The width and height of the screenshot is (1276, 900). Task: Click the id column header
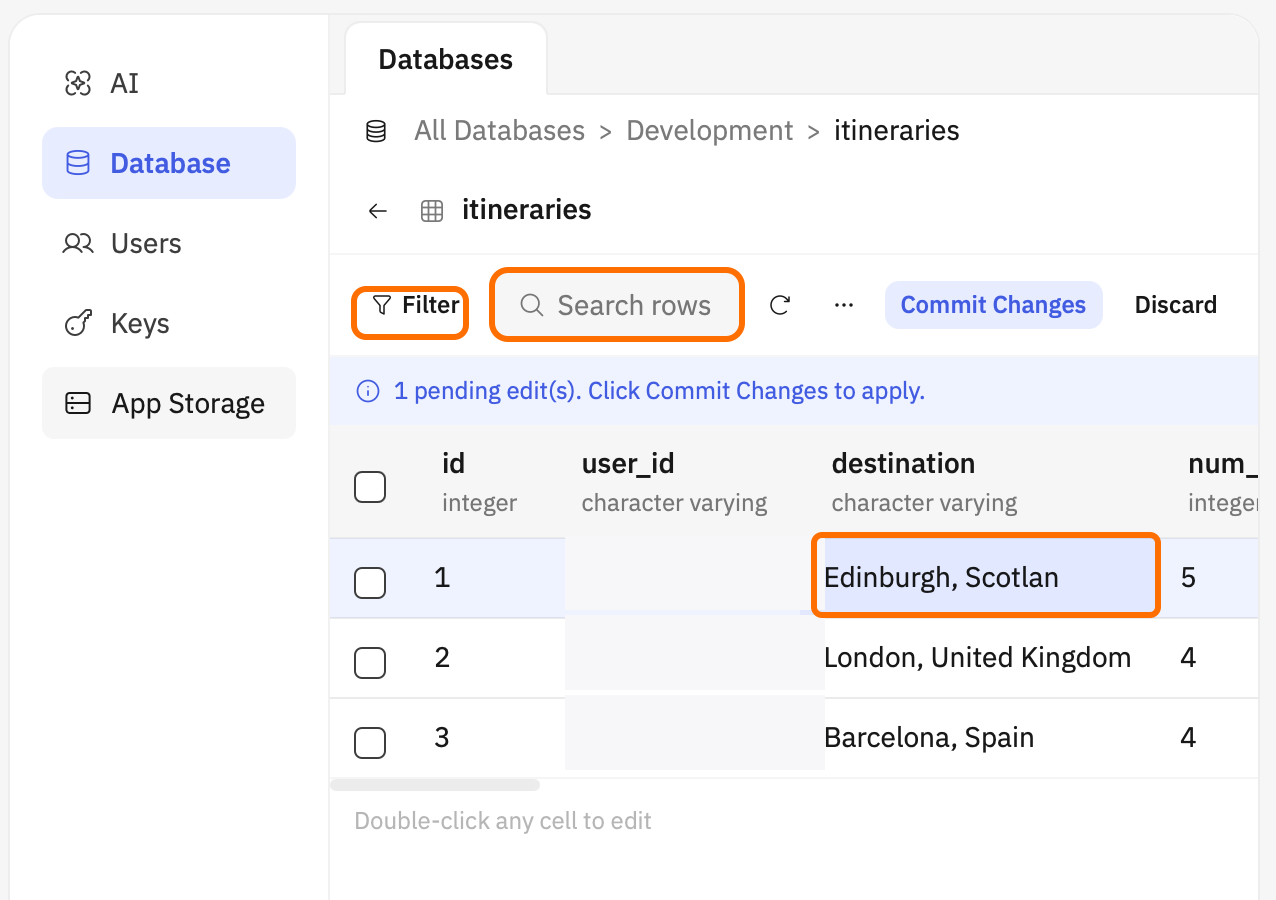click(479, 481)
